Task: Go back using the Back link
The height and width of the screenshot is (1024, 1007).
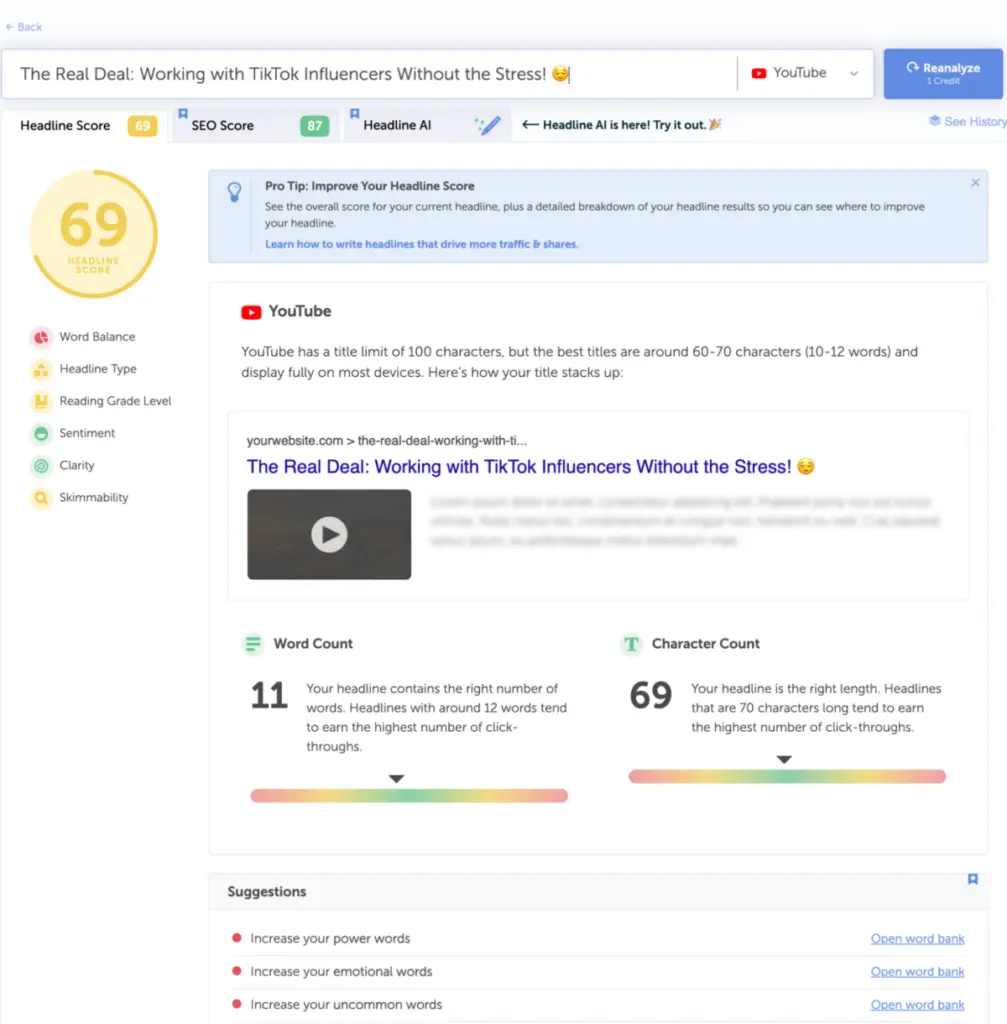Action: (x=24, y=27)
